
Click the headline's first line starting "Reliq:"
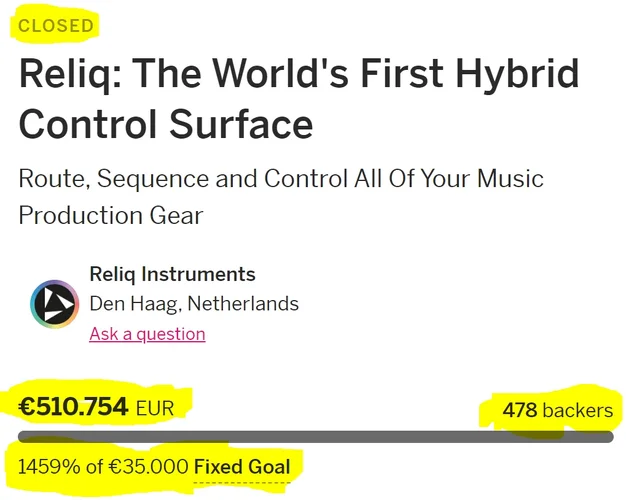[x=298, y=75]
